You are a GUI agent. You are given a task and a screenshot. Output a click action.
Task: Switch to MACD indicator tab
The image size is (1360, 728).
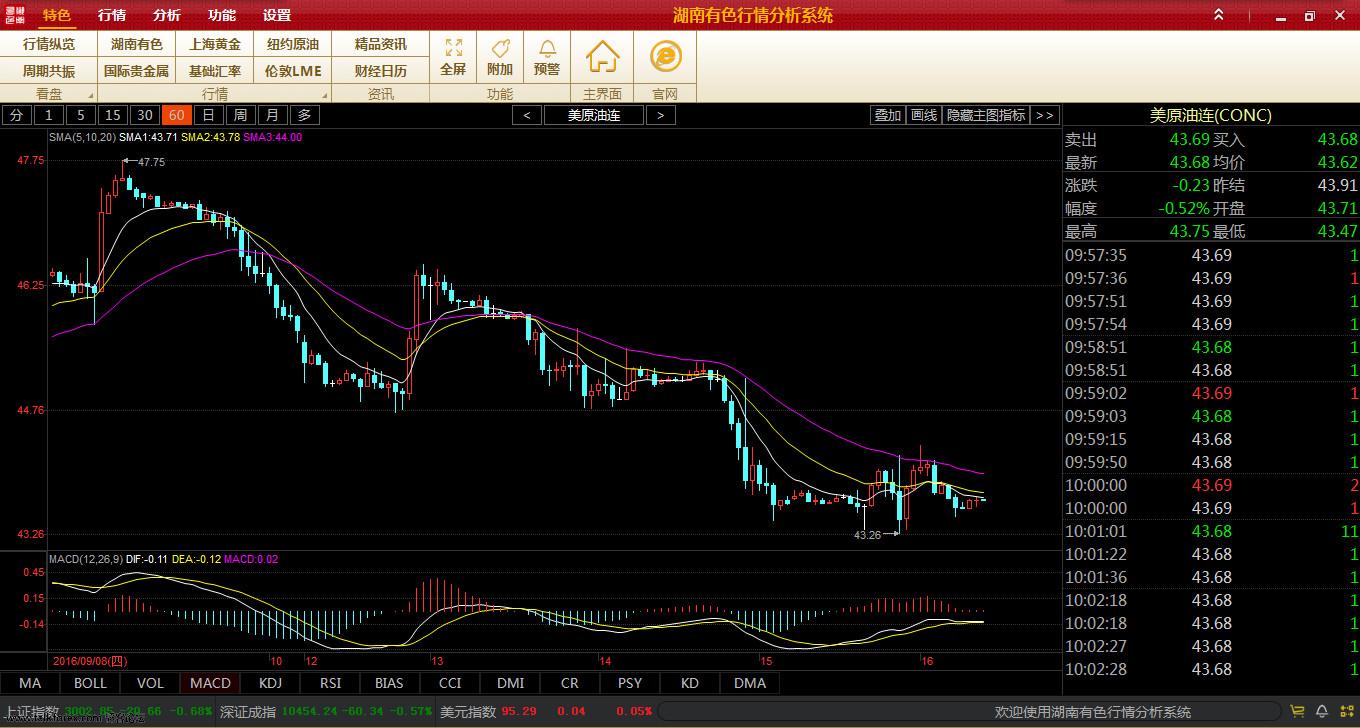click(x=210, y=683)
